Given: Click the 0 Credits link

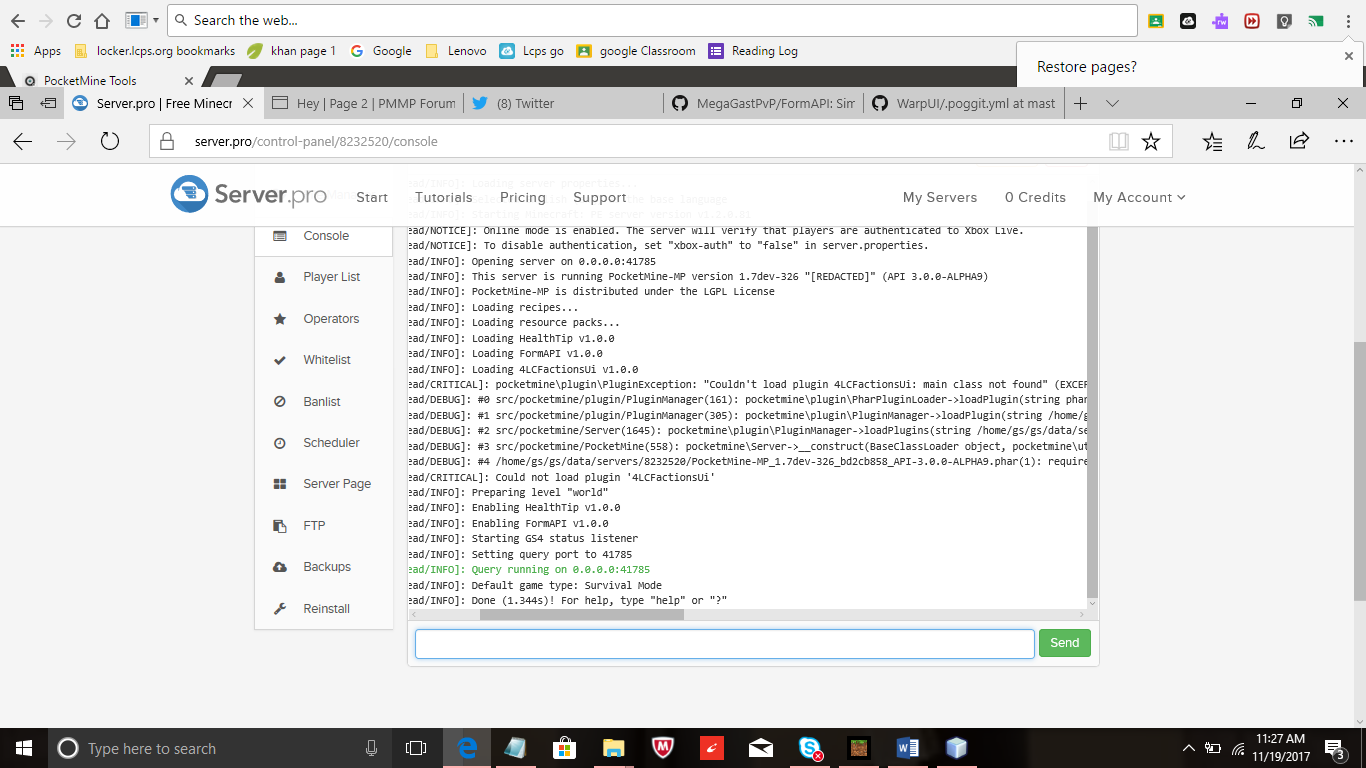Looking at the screenshot, I should pos(1035,197).
